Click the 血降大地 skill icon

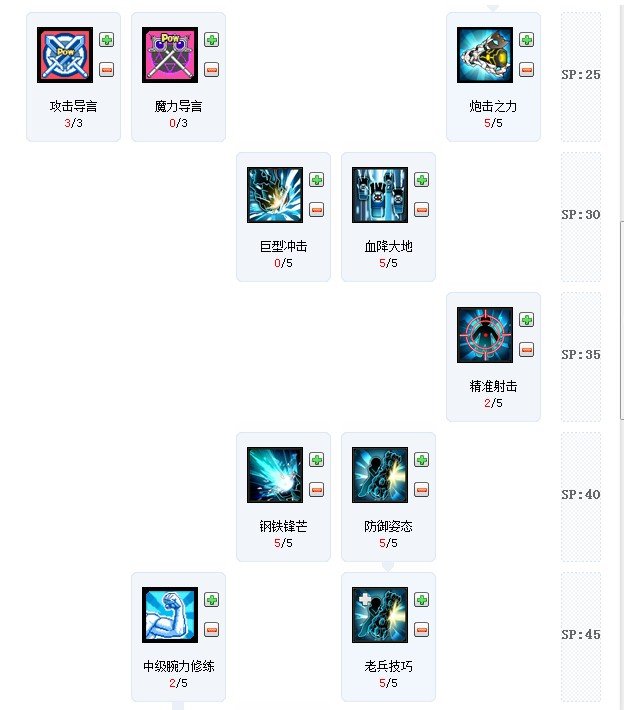click(380, 195)
